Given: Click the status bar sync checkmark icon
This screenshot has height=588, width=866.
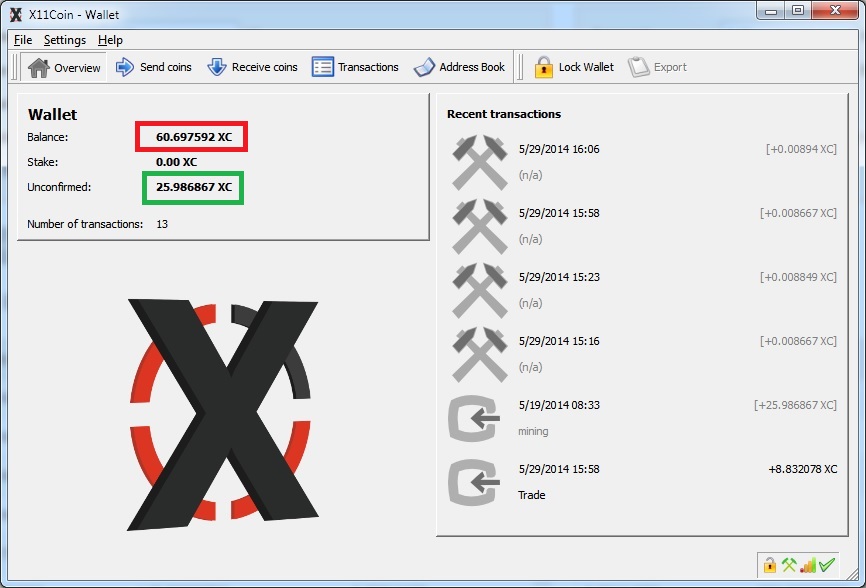Looking at the screenshot, I should (x=827, y=565).
